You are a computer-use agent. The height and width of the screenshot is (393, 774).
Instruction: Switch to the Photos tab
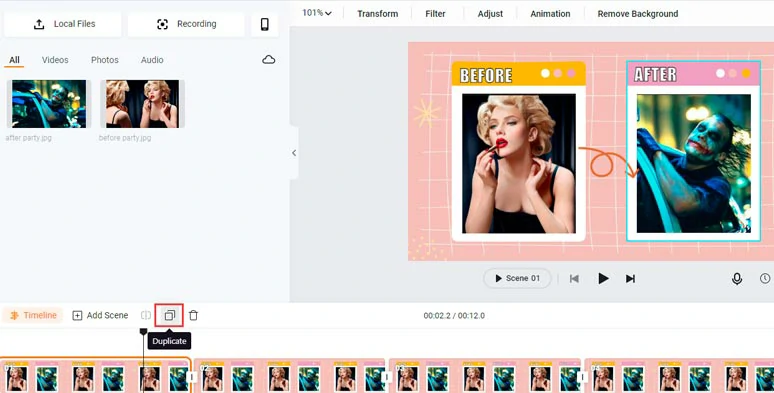105,60
